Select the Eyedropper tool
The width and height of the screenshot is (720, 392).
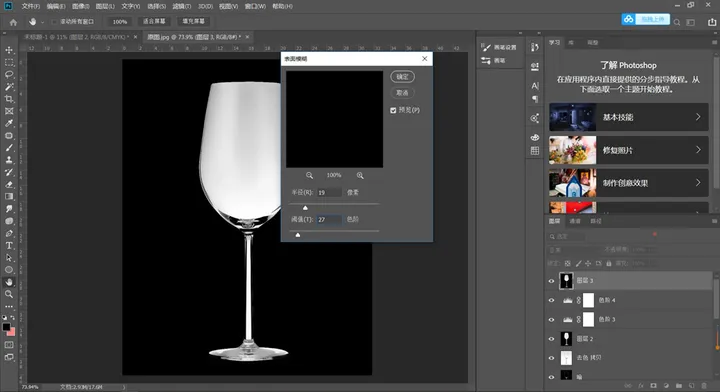pos(9,123)
